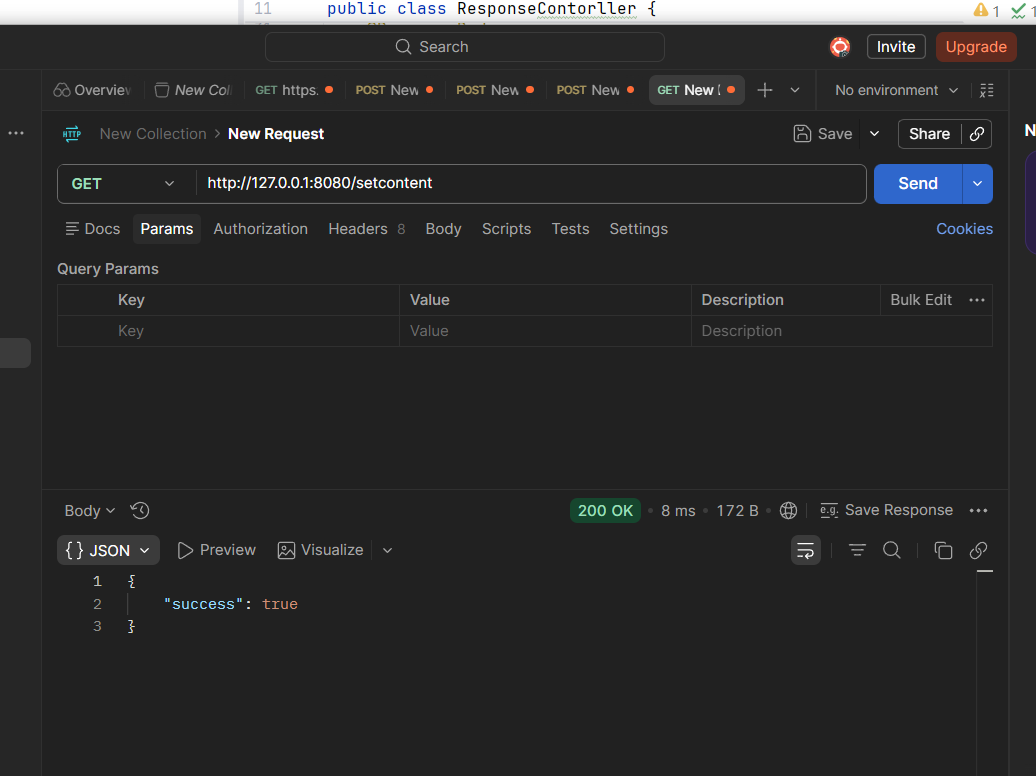
Task: Open the Headers tab
Action: (367, 229)
